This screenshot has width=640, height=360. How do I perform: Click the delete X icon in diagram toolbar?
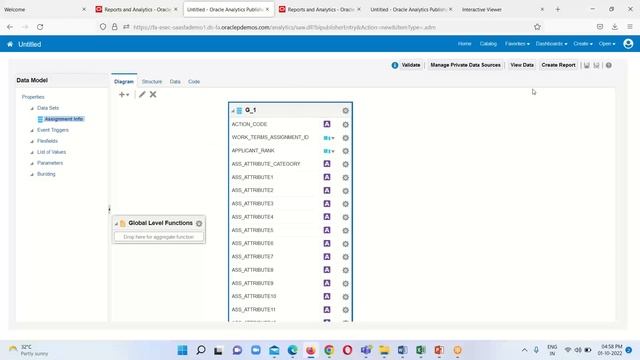tap(153, 94)
